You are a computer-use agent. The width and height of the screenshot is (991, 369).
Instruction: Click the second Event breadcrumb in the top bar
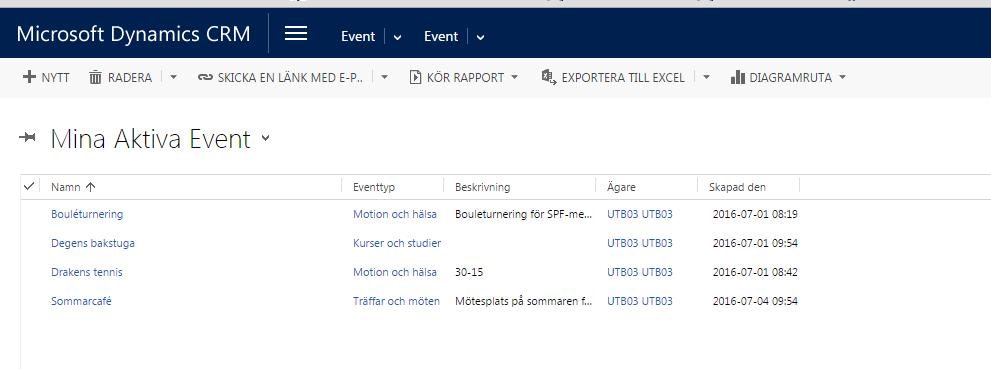[441, 37]
